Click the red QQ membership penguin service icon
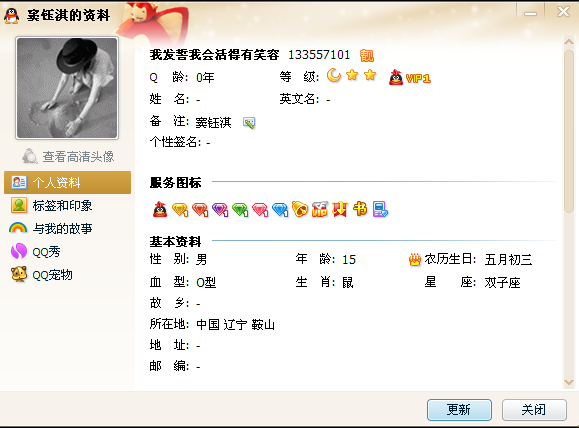Screen dimensions: 579x428 pos(160,209)
